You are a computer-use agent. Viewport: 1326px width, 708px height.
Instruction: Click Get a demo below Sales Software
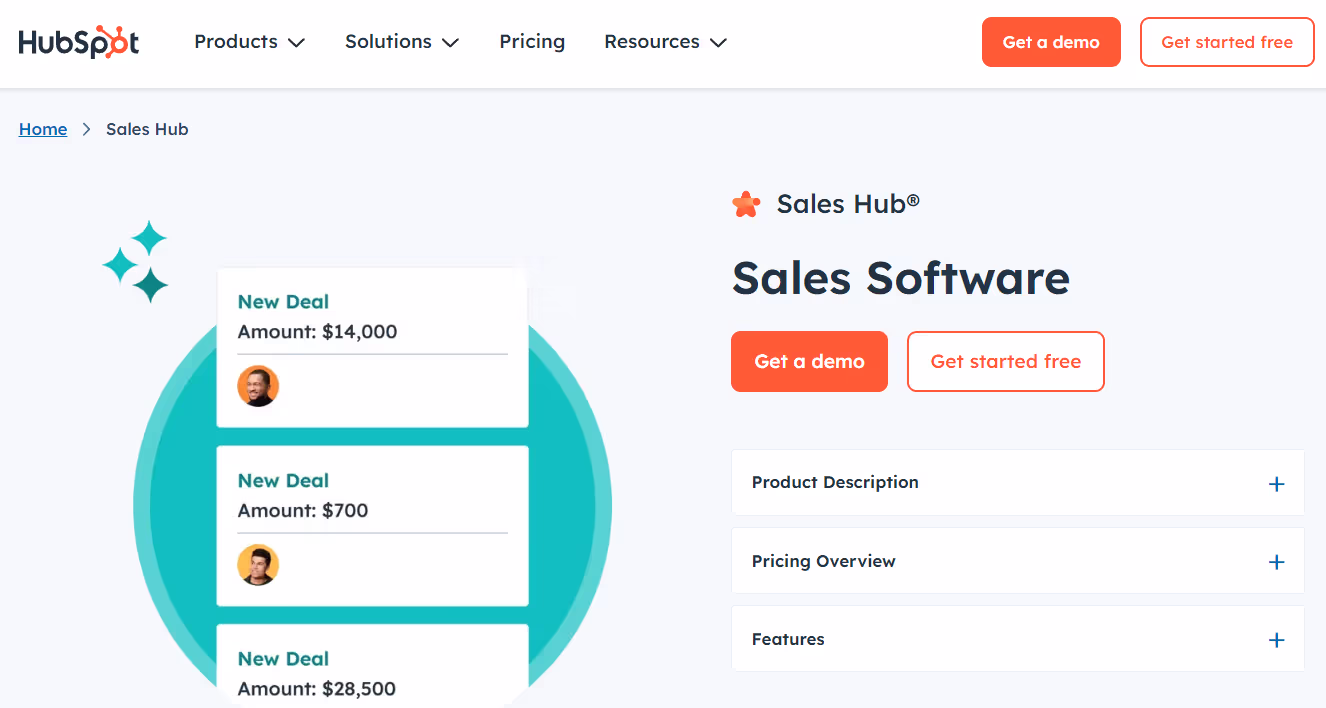point(809,361)
